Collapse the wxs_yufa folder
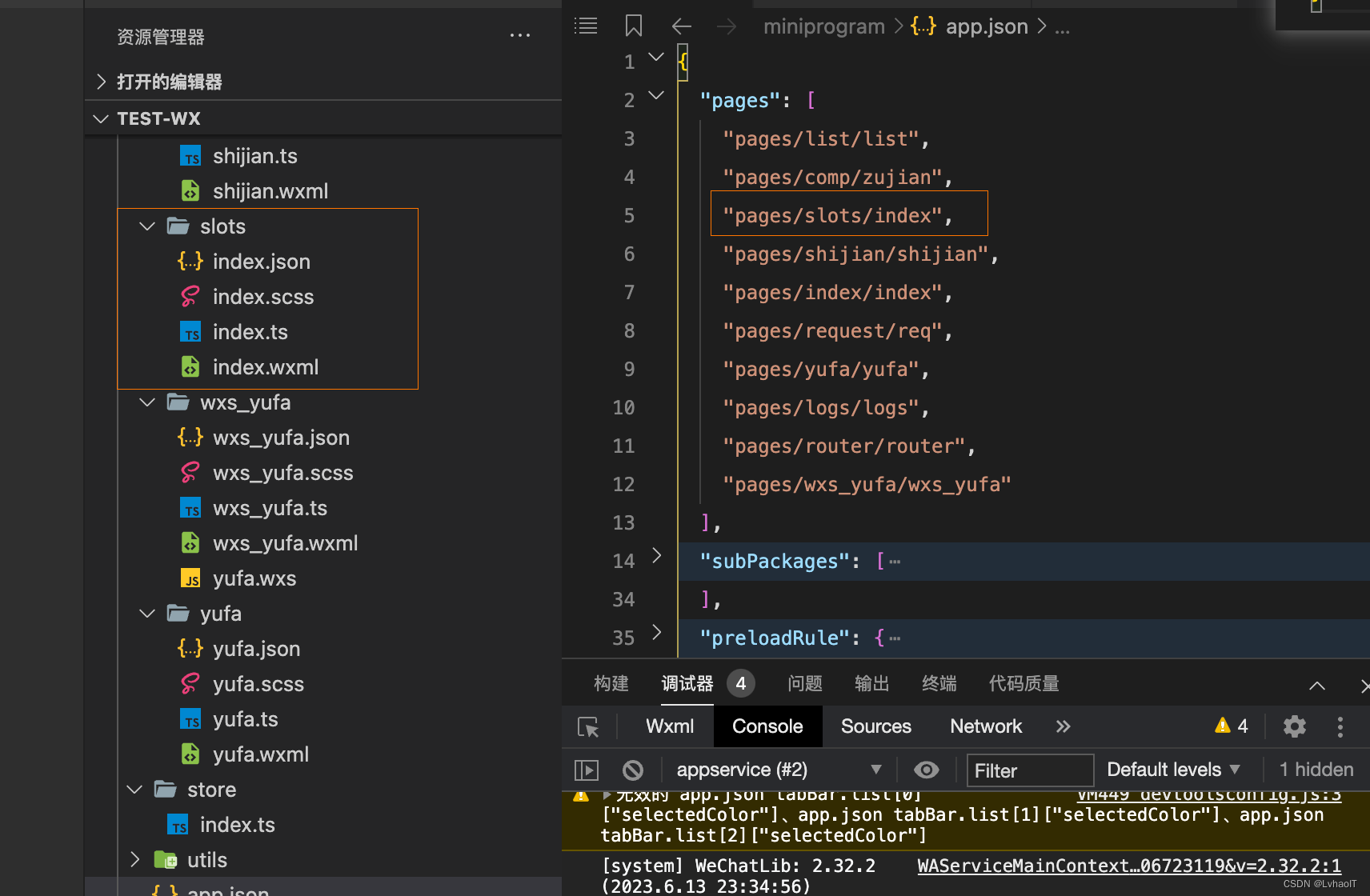1370x896 pixels. point(147,402)
